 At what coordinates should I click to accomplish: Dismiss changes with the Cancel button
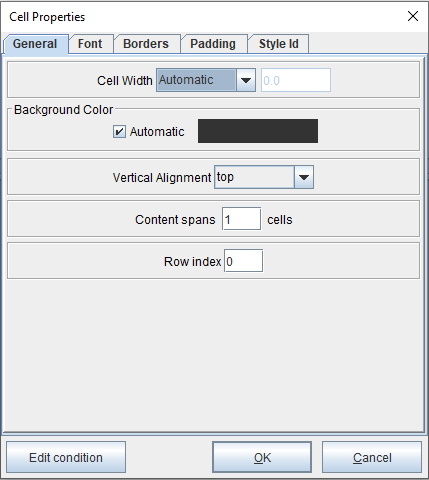(x=372, y=457)
